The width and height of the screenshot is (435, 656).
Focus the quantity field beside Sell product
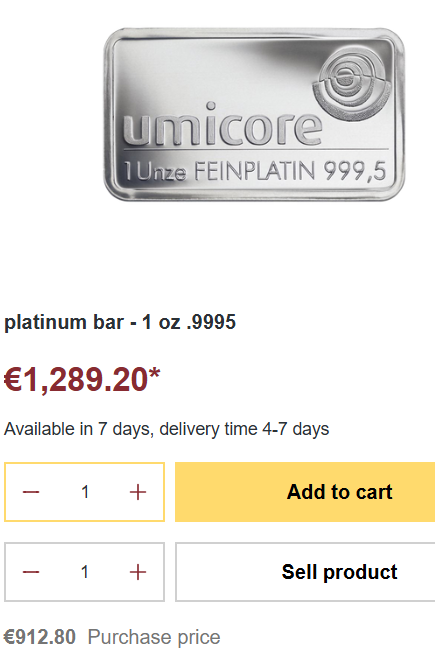tap(85, 572)
